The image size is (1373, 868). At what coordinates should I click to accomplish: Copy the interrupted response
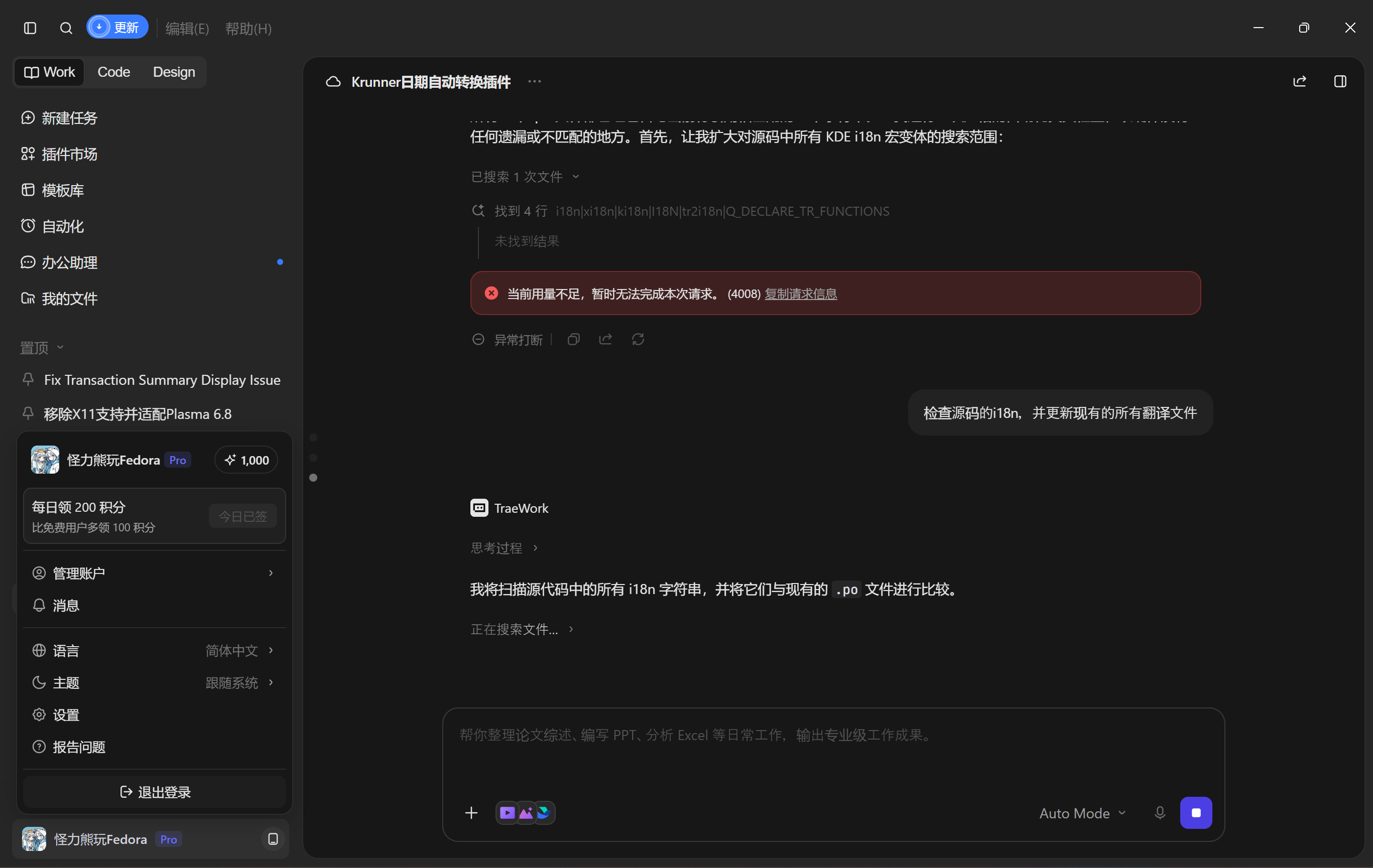tap(574, 339)
